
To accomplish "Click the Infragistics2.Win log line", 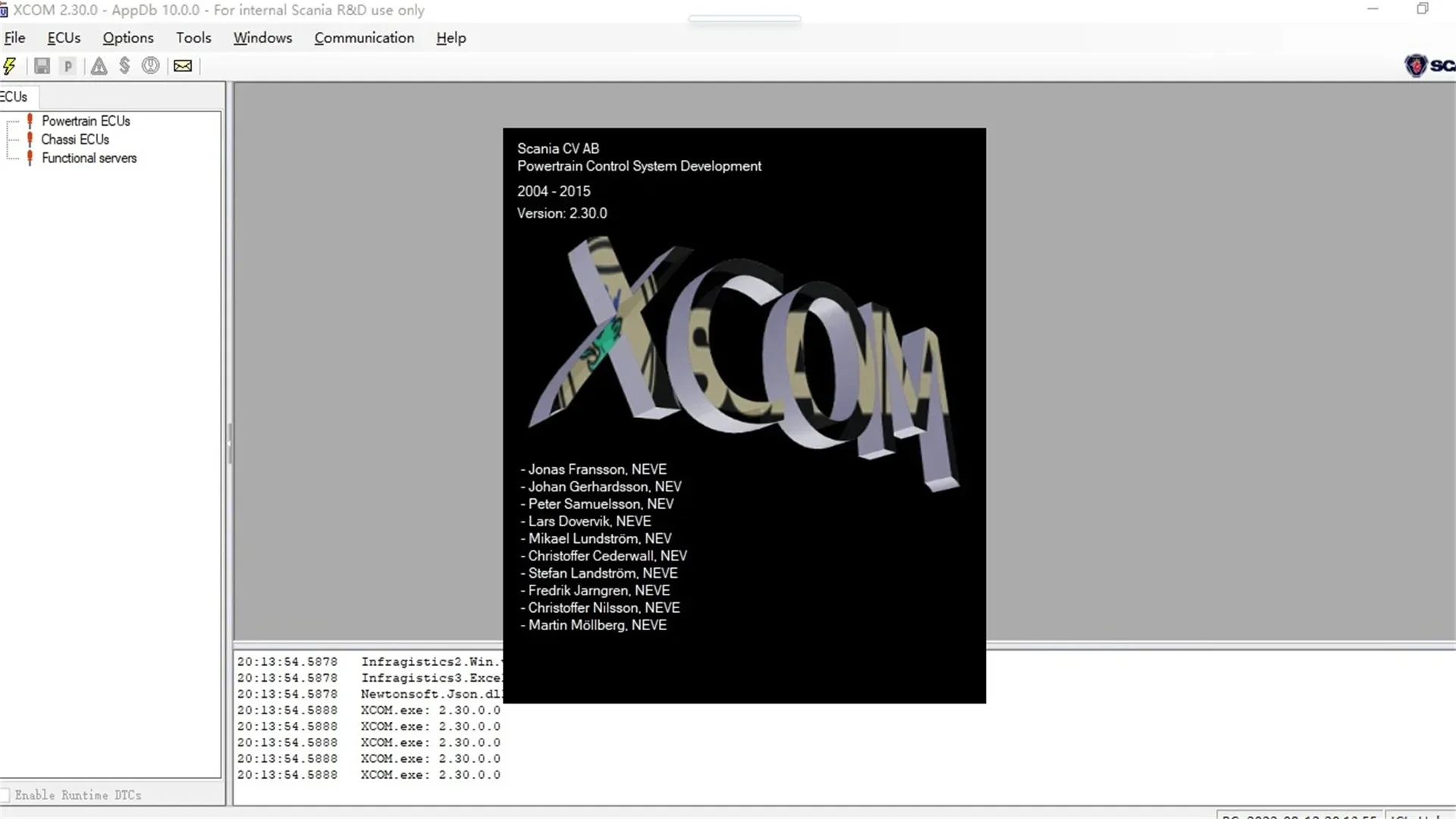I will coord(369,662).
